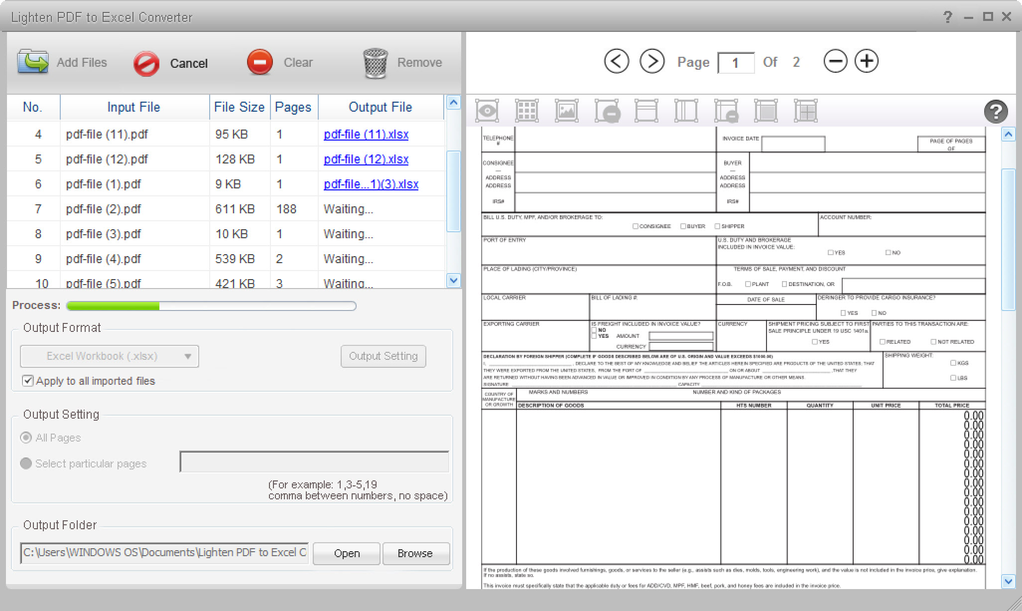The image size is (1022, 611).
Task: Click the pdf-file (12).pdf input file
Action: (x=107, y=159)
